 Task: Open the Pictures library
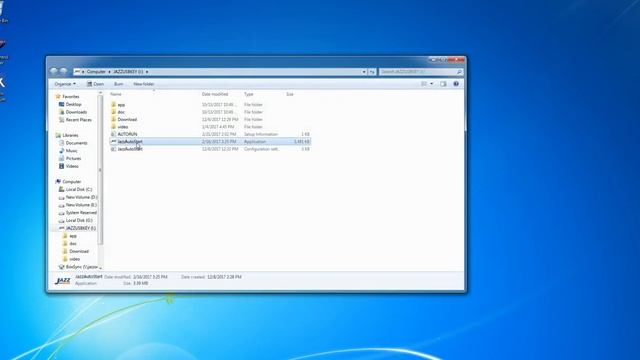pyautogui.click(x=73, y=158)
